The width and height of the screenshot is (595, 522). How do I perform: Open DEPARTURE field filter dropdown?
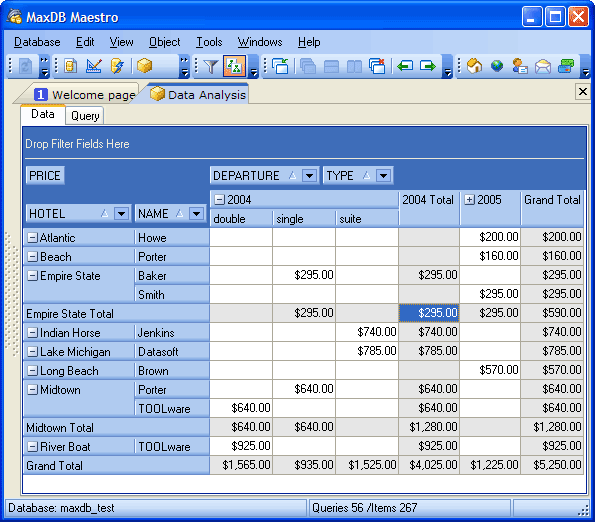[310, 176]
